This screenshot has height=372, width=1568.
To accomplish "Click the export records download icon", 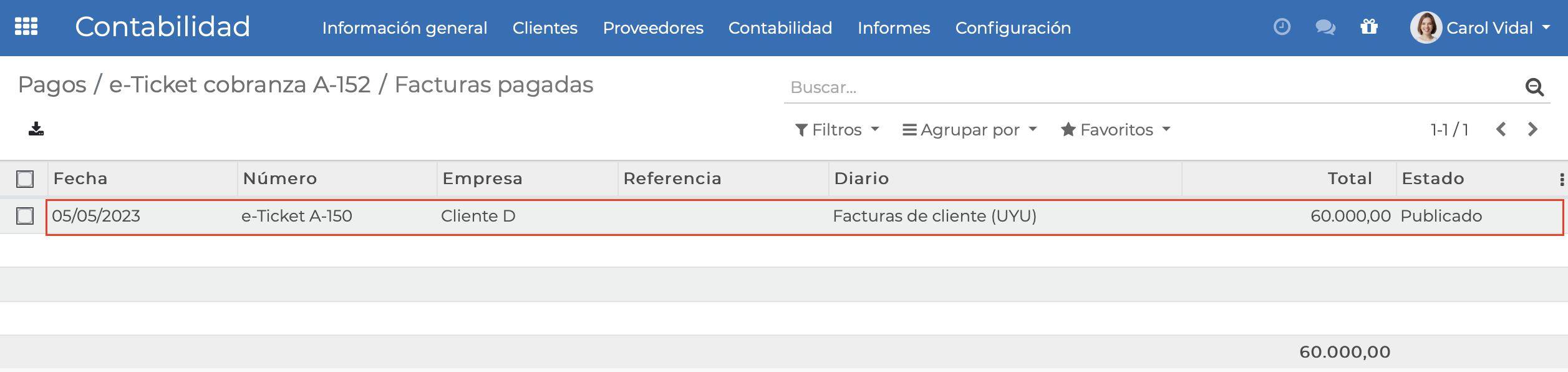I will tap(36, 129).
